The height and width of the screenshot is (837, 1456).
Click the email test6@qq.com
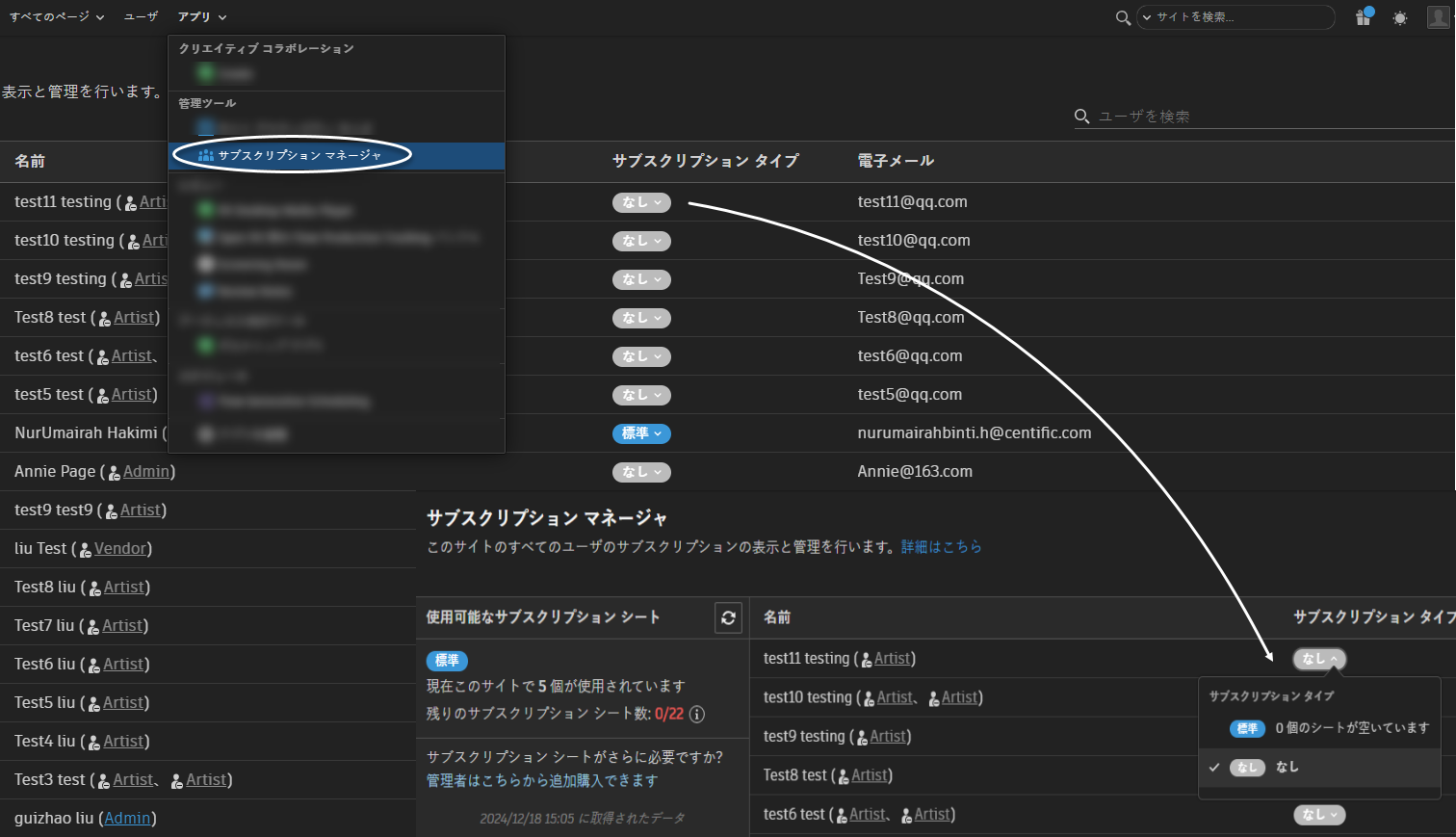click(910, 356)
